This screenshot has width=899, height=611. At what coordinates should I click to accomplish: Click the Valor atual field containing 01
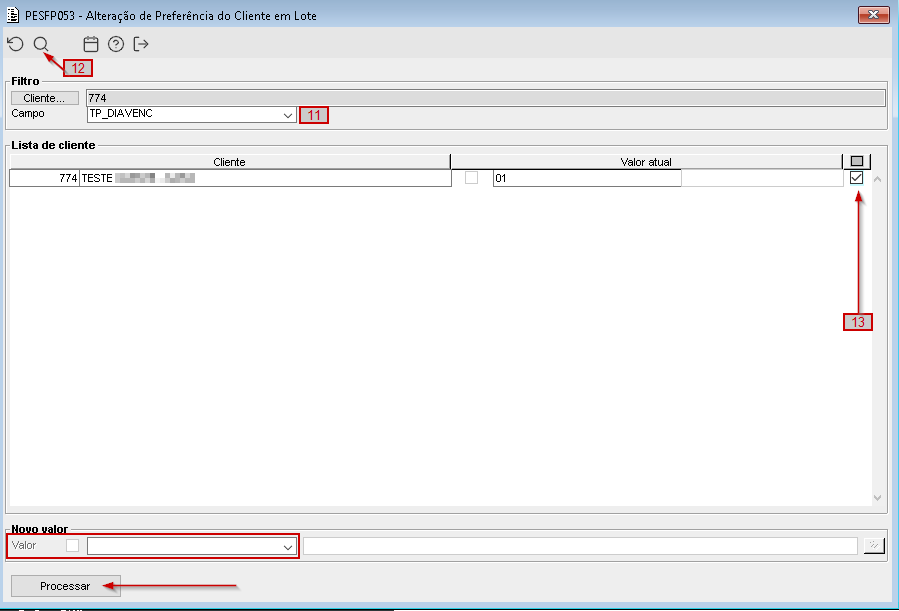pyautogui.click(x=587, y=178)
